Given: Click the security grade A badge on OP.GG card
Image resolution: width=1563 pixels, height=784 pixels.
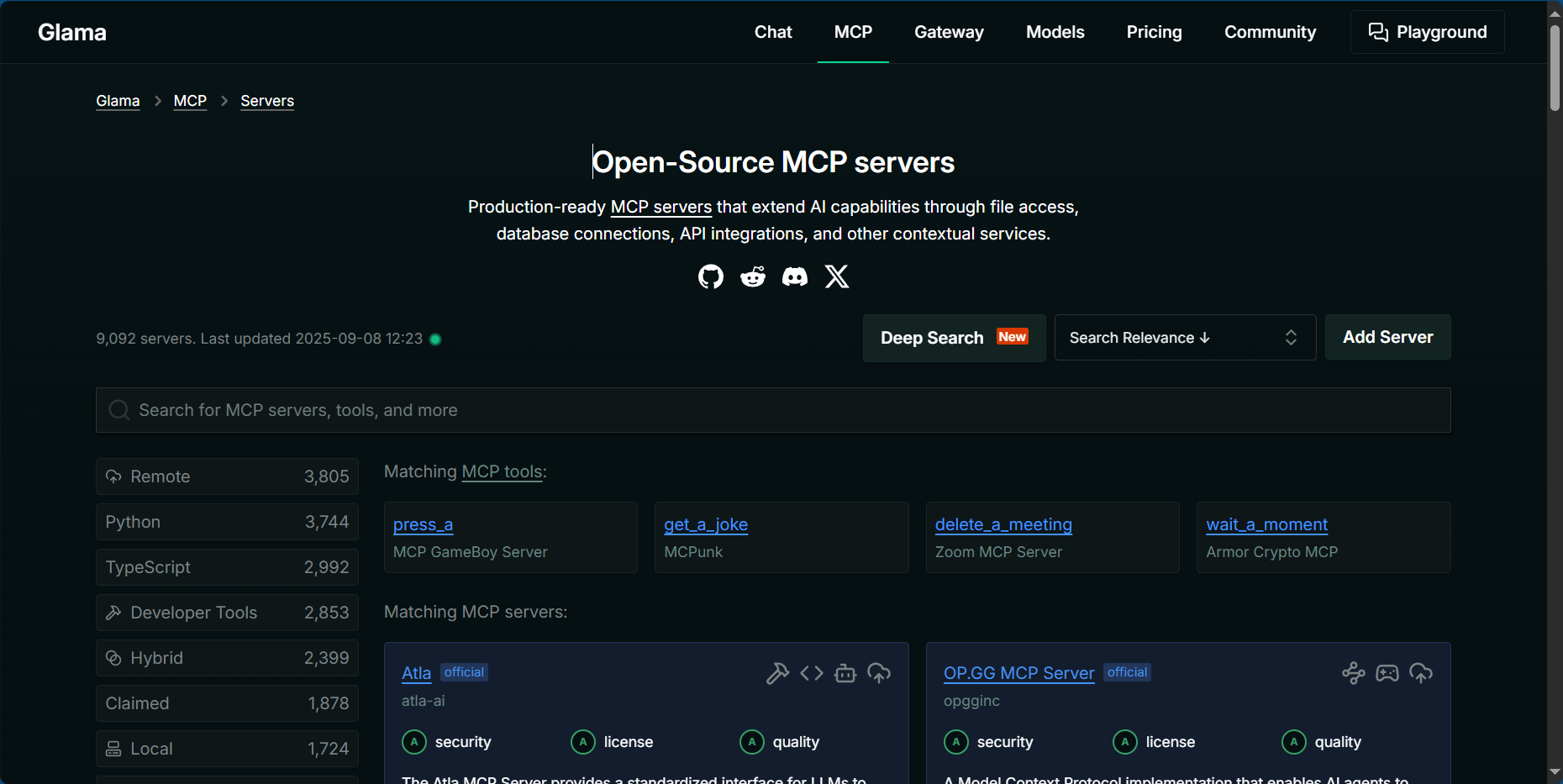Looking at the screenshot, I should (x=956, y=742).
